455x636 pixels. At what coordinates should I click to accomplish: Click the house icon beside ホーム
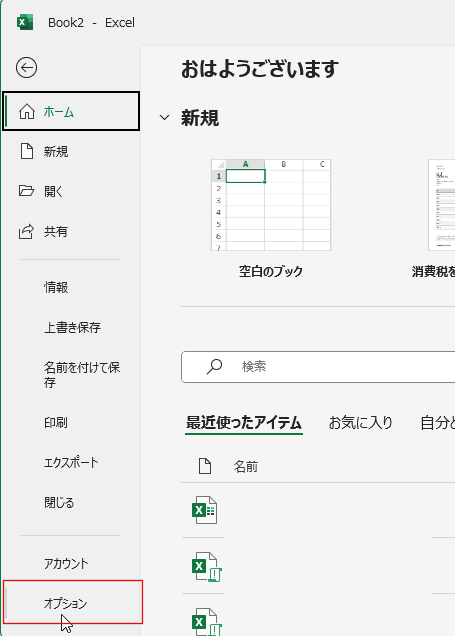pos(27,112)
